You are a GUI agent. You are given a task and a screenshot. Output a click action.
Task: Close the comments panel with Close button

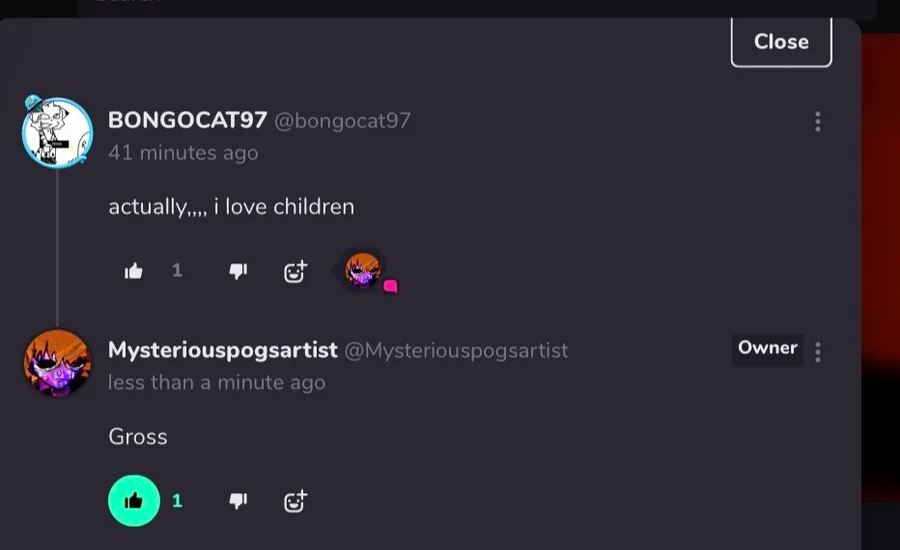(781, 41)
